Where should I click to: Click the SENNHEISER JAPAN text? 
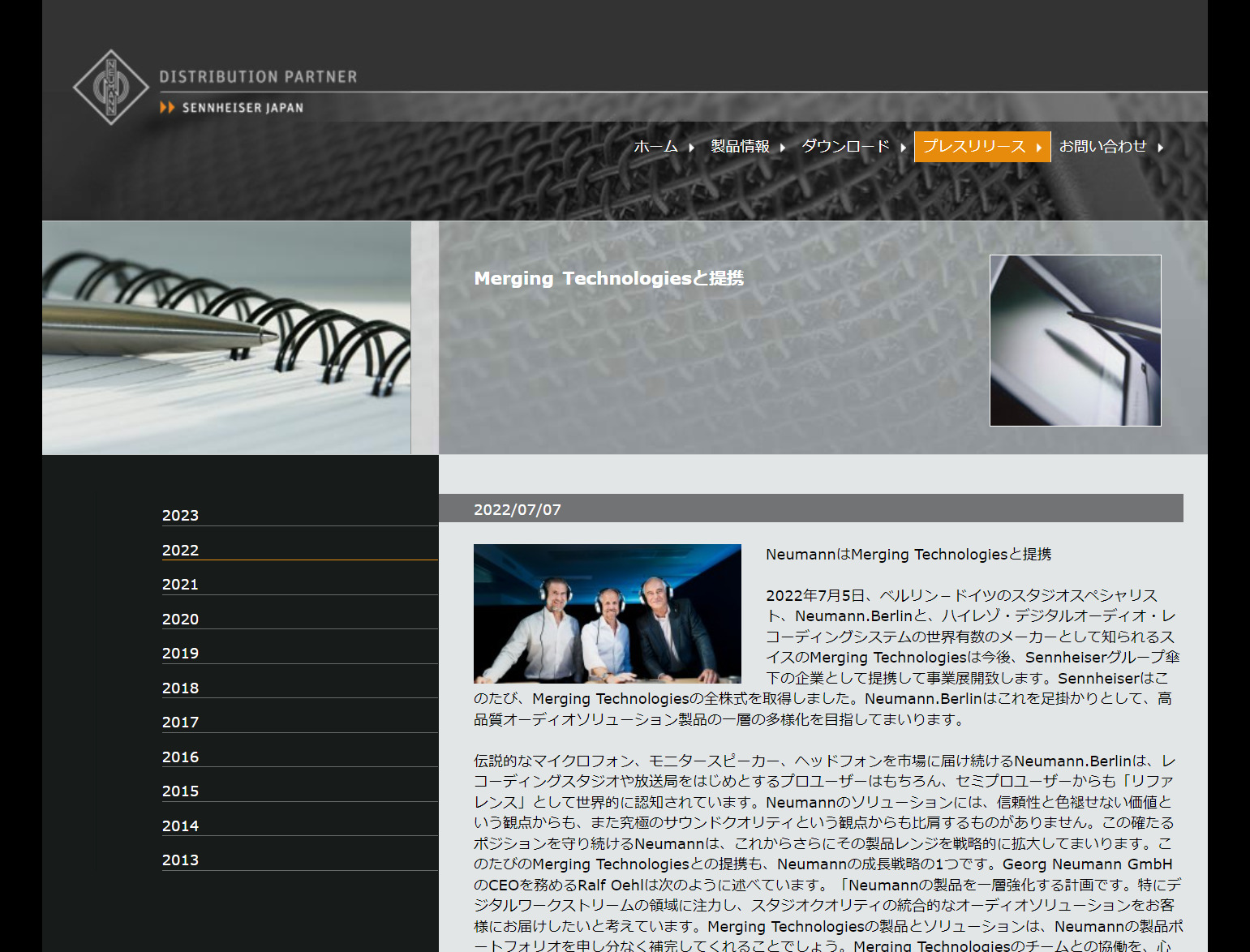click(x=243, y=108)
